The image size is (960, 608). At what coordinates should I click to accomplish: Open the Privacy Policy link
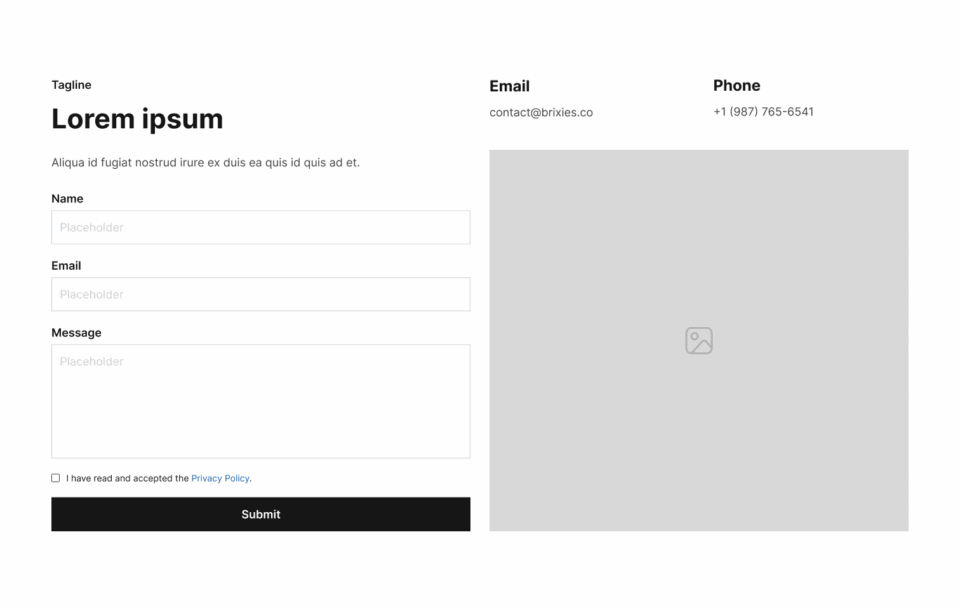[220, 478]
